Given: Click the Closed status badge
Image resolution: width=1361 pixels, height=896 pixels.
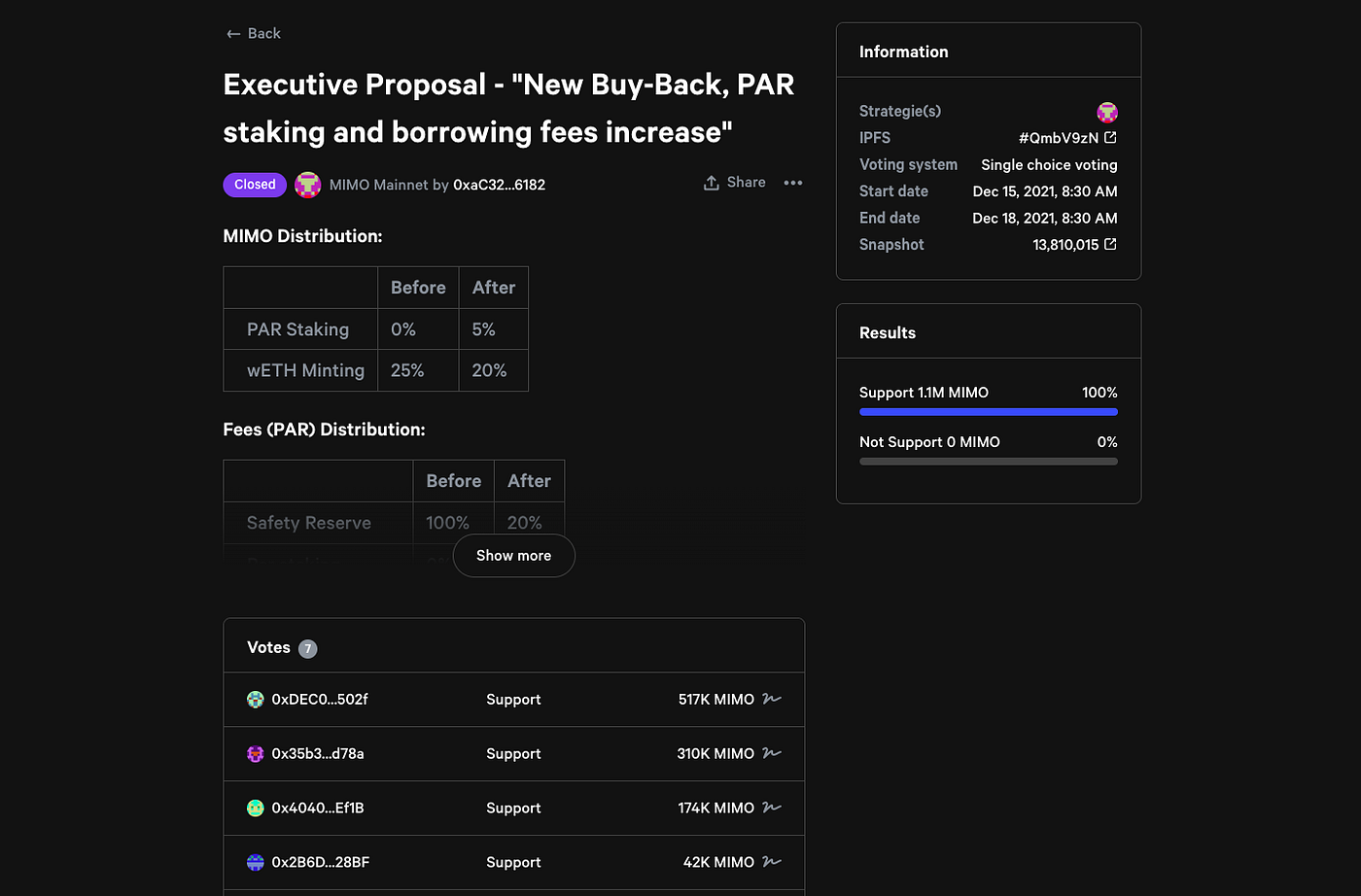Looking at the screenshot, I should point(255,185).
